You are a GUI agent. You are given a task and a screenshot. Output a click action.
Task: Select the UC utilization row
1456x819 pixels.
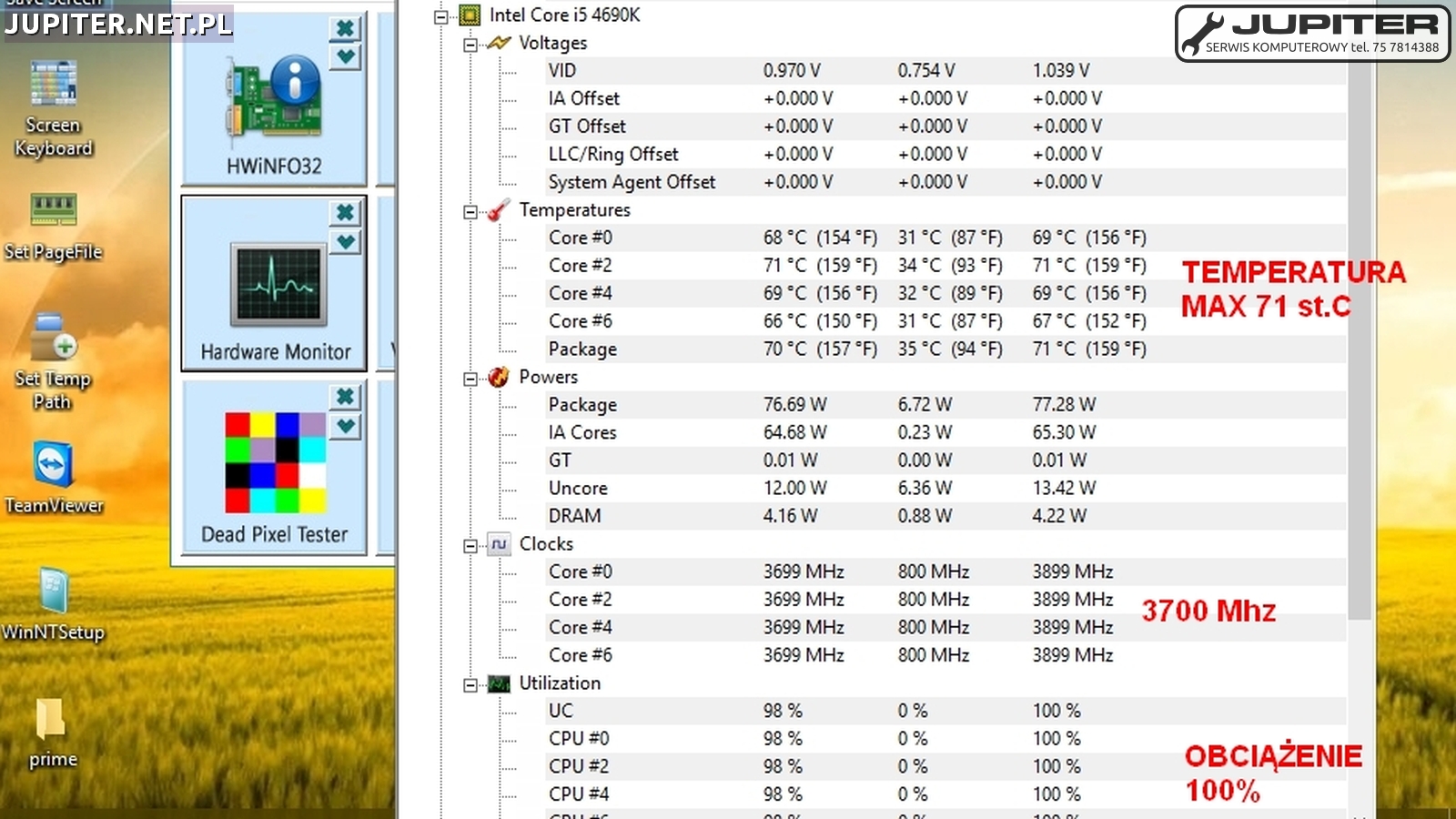coord(945,711)
